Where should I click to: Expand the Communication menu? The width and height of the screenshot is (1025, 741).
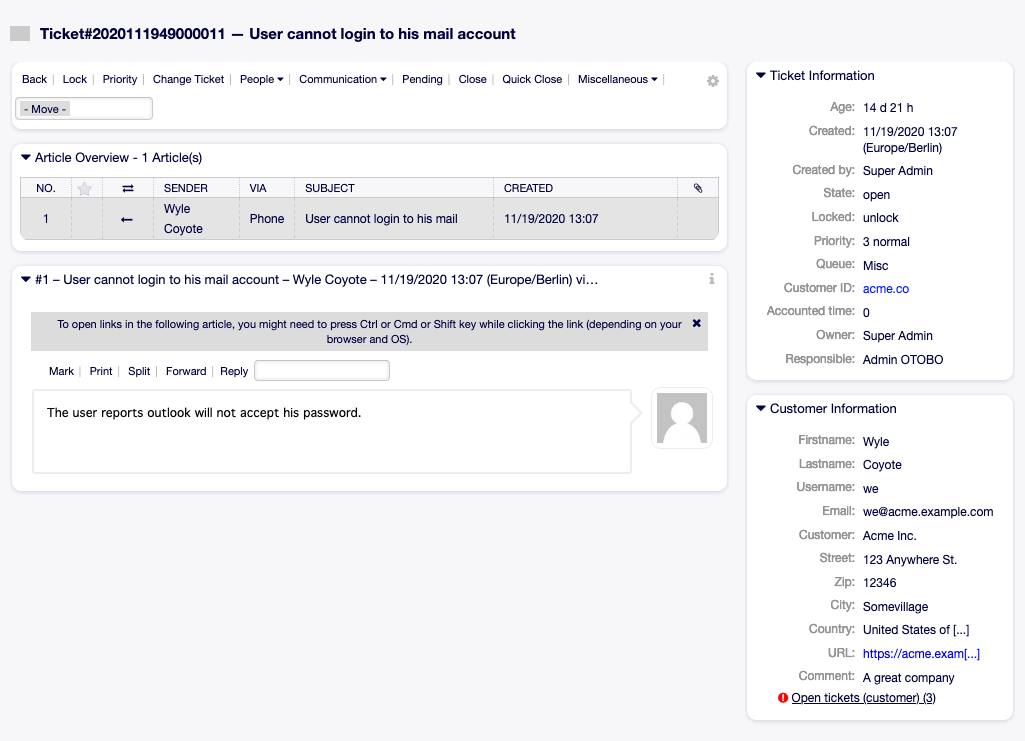(342, 80)
